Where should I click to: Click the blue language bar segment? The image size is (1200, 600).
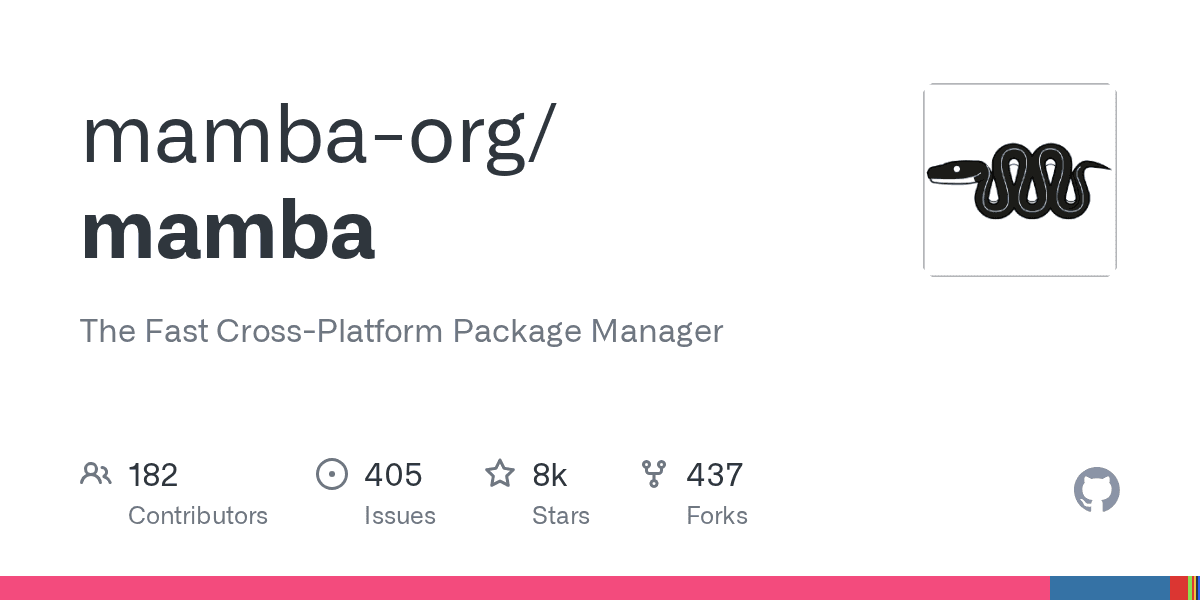click(x=1110, y=588)
